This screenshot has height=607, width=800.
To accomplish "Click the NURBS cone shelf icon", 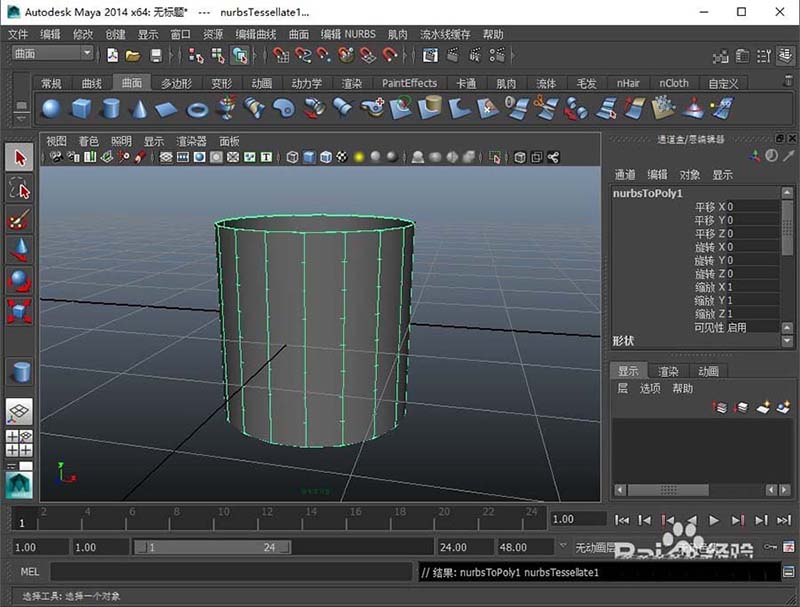I will [139, 108].
